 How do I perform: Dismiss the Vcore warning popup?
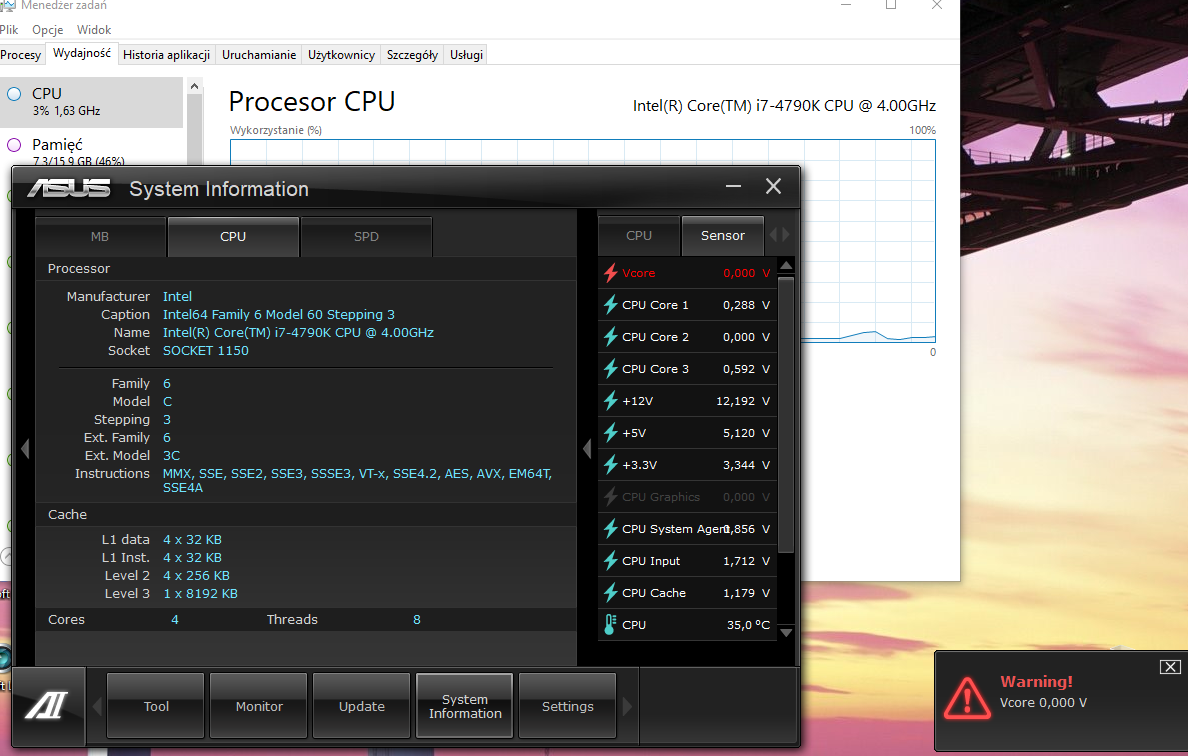[1170, 667]
